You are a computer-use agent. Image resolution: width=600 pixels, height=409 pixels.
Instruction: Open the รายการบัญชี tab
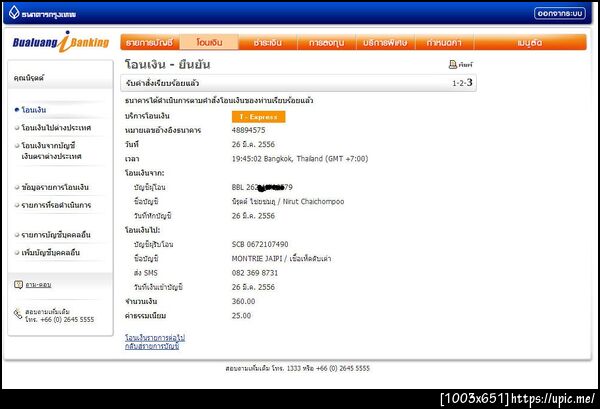click(x=149, y=42)
